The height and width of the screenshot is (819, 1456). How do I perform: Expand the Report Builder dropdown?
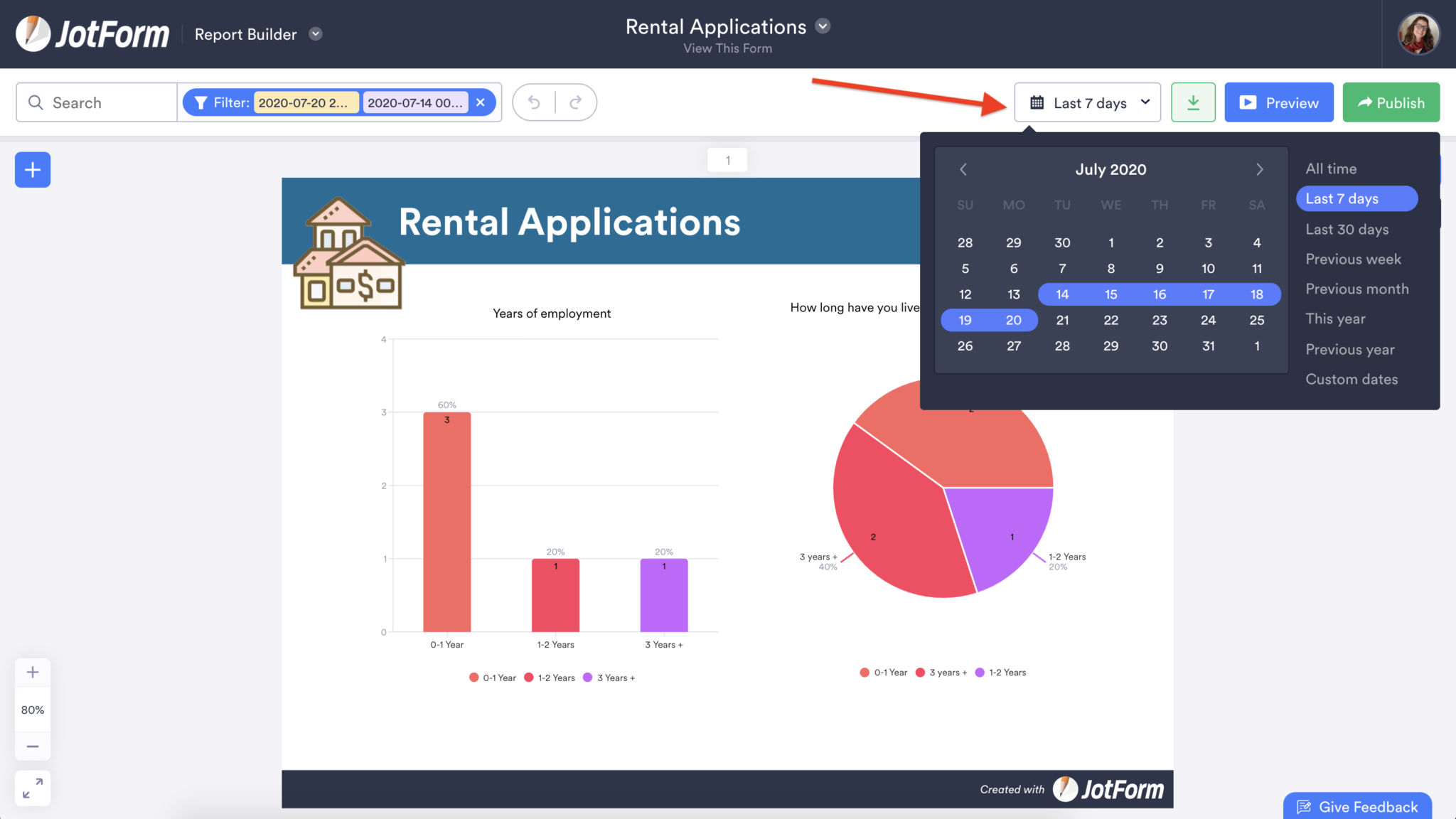(315, 33)
